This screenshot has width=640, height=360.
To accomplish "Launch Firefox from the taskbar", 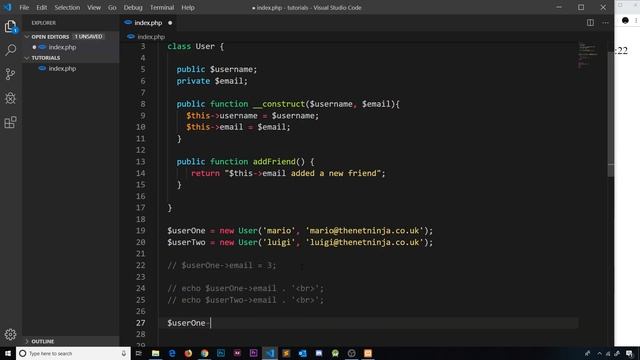I will (188, 353).
